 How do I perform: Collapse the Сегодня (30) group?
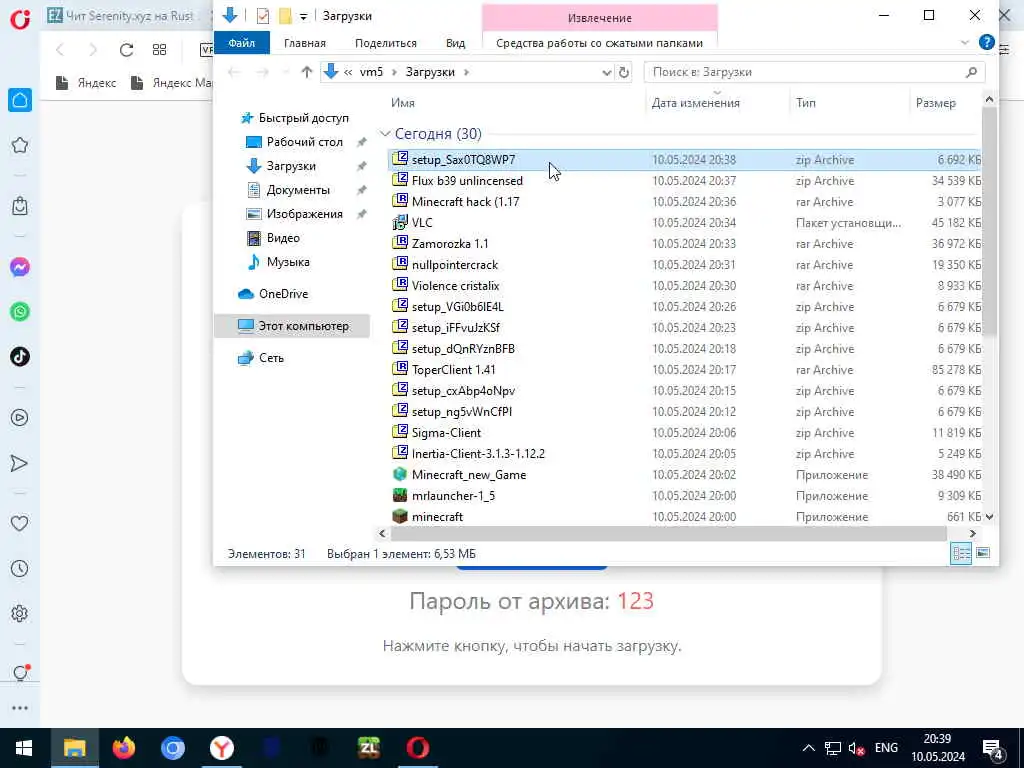(x=385, y=134)
